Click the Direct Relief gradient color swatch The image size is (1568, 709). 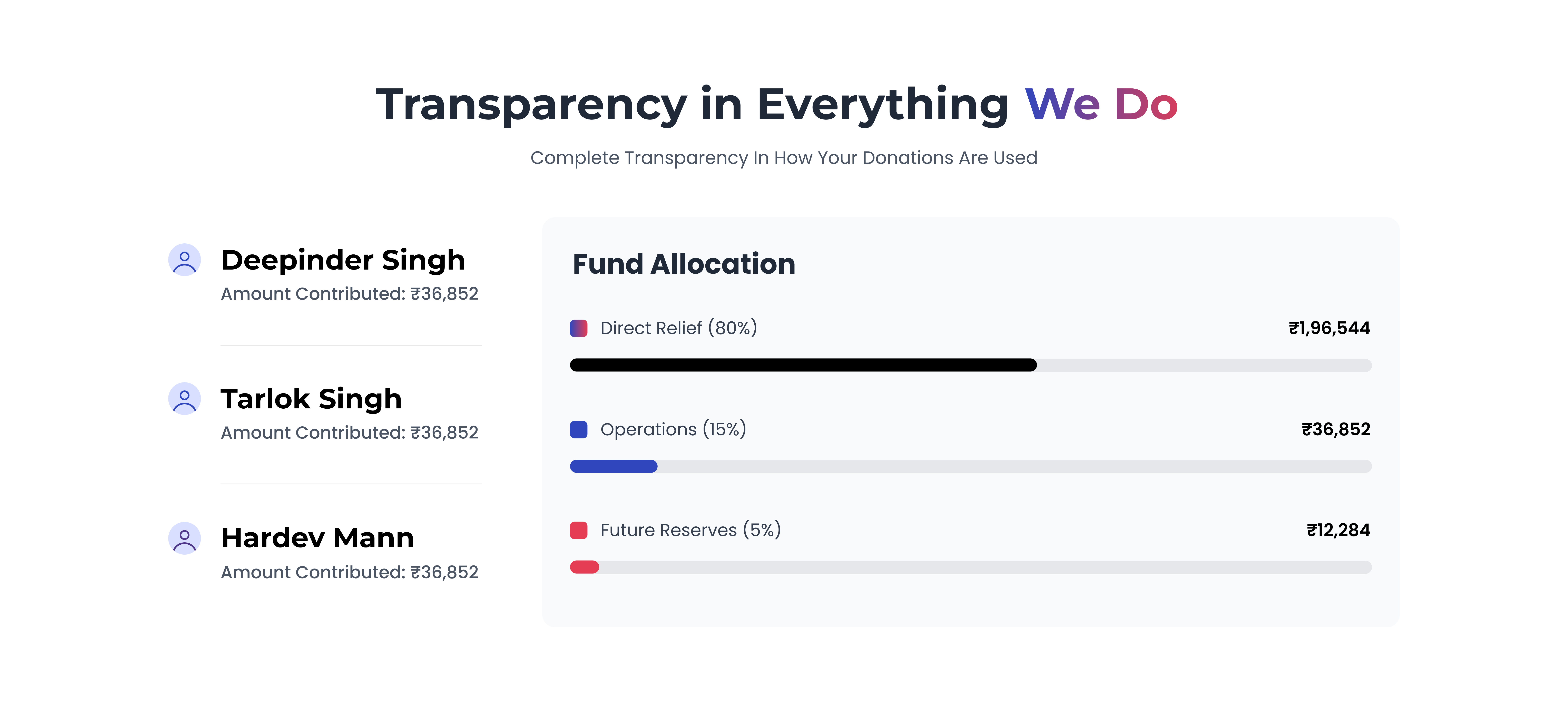(x=578, y=328)
